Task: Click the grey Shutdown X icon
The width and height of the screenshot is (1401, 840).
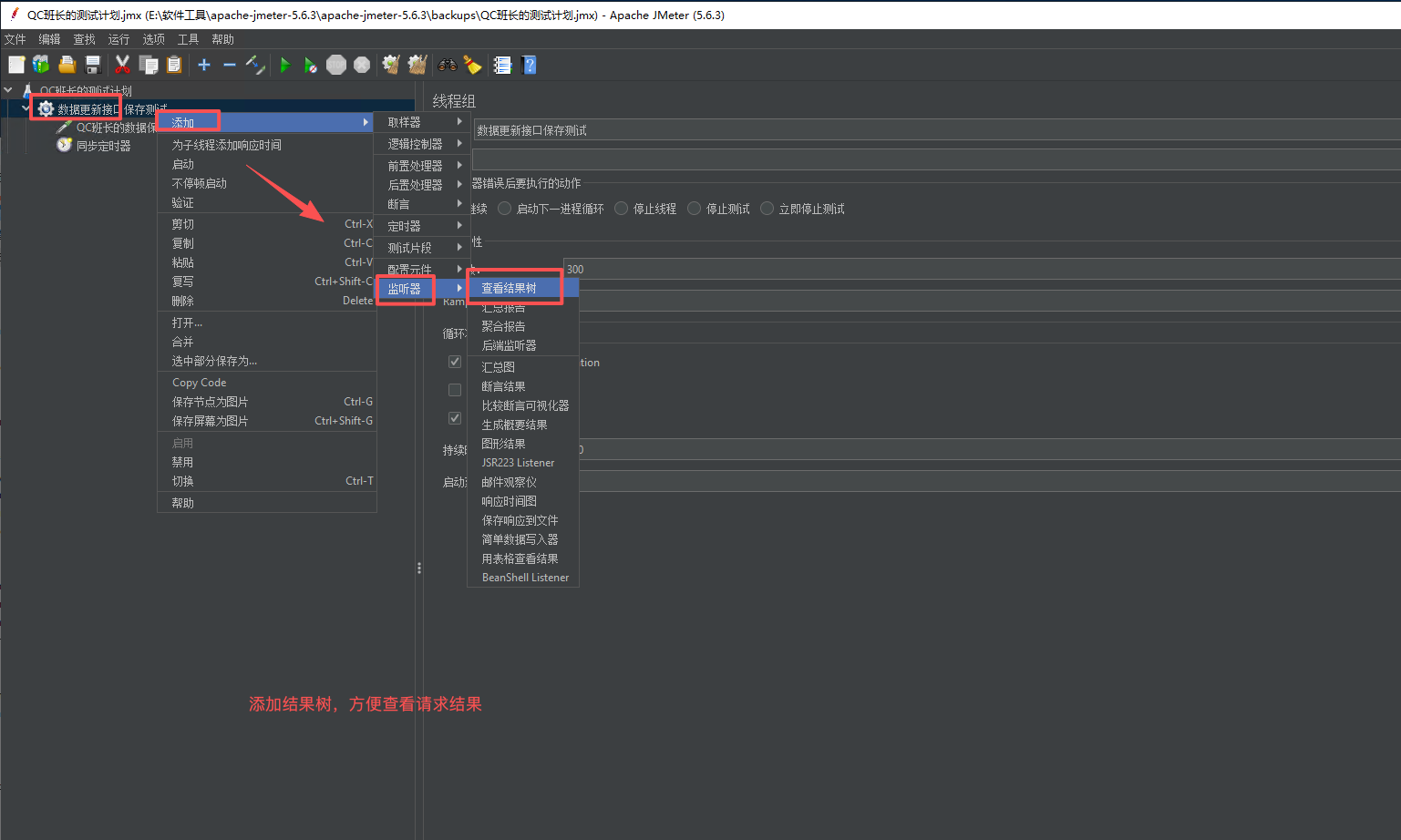Action: (x=362, y=65)
